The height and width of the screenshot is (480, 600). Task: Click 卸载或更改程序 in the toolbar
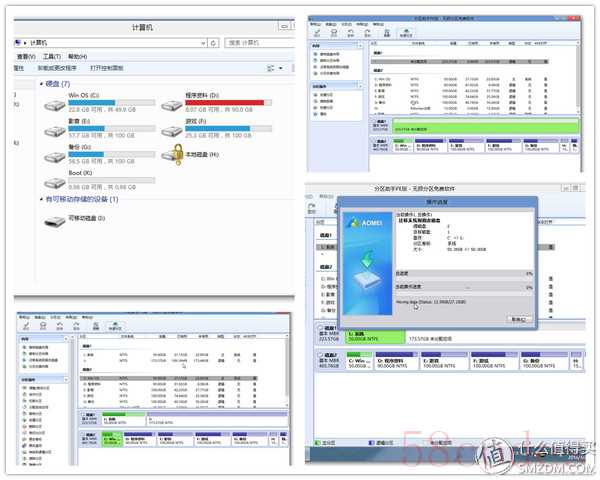click(x=58, y=69)
